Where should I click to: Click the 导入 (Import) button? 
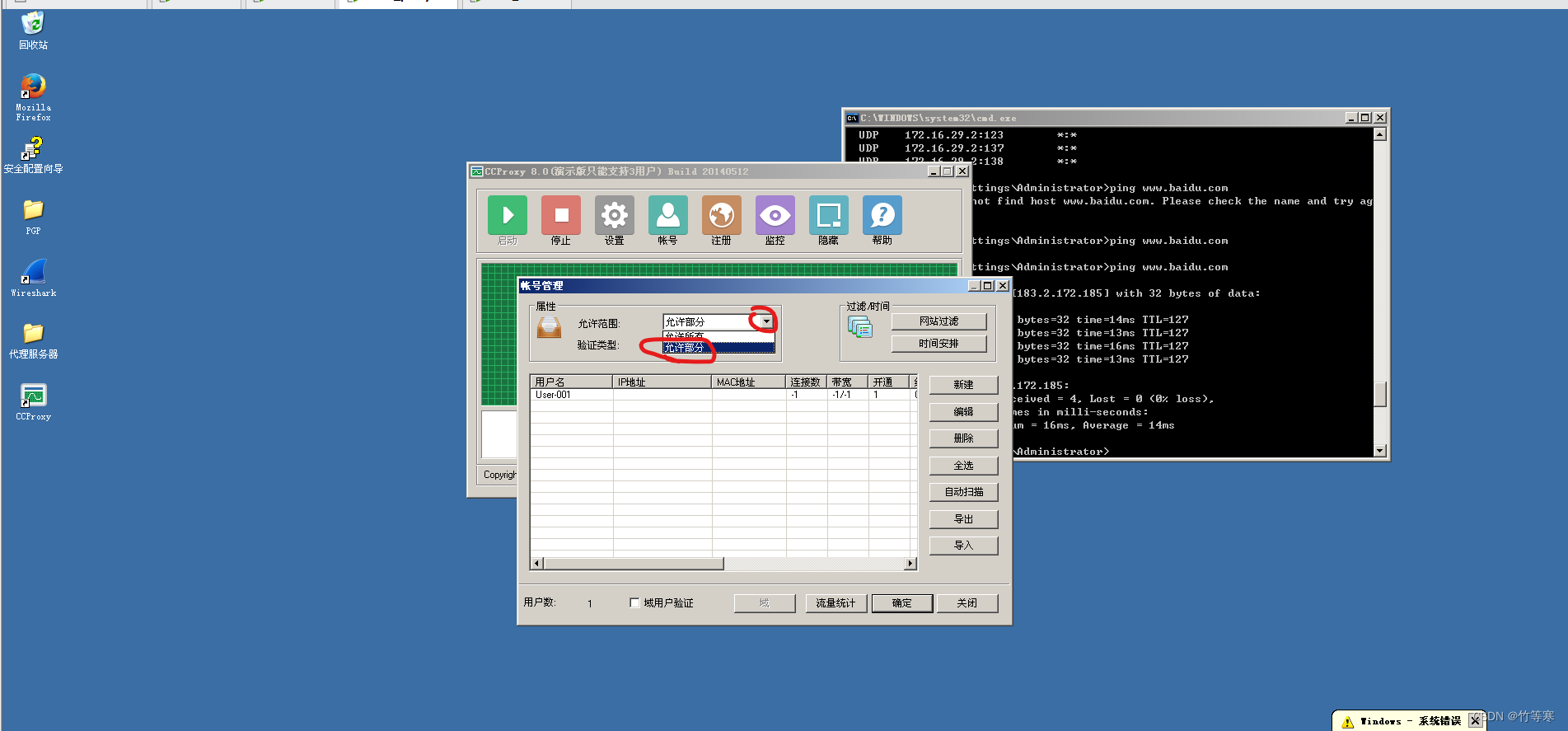(964, 546)
